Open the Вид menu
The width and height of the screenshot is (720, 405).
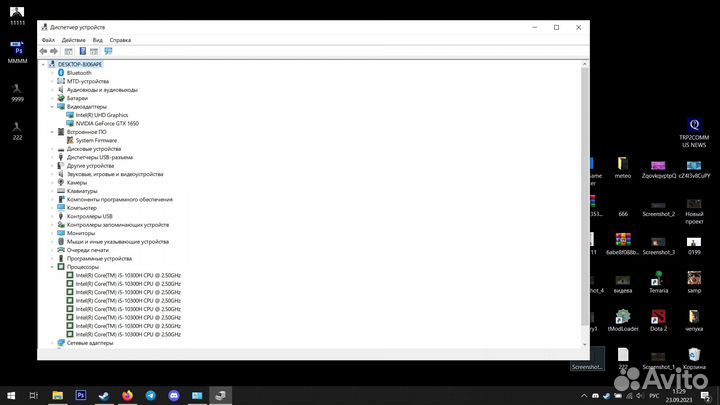pos(98,40)
